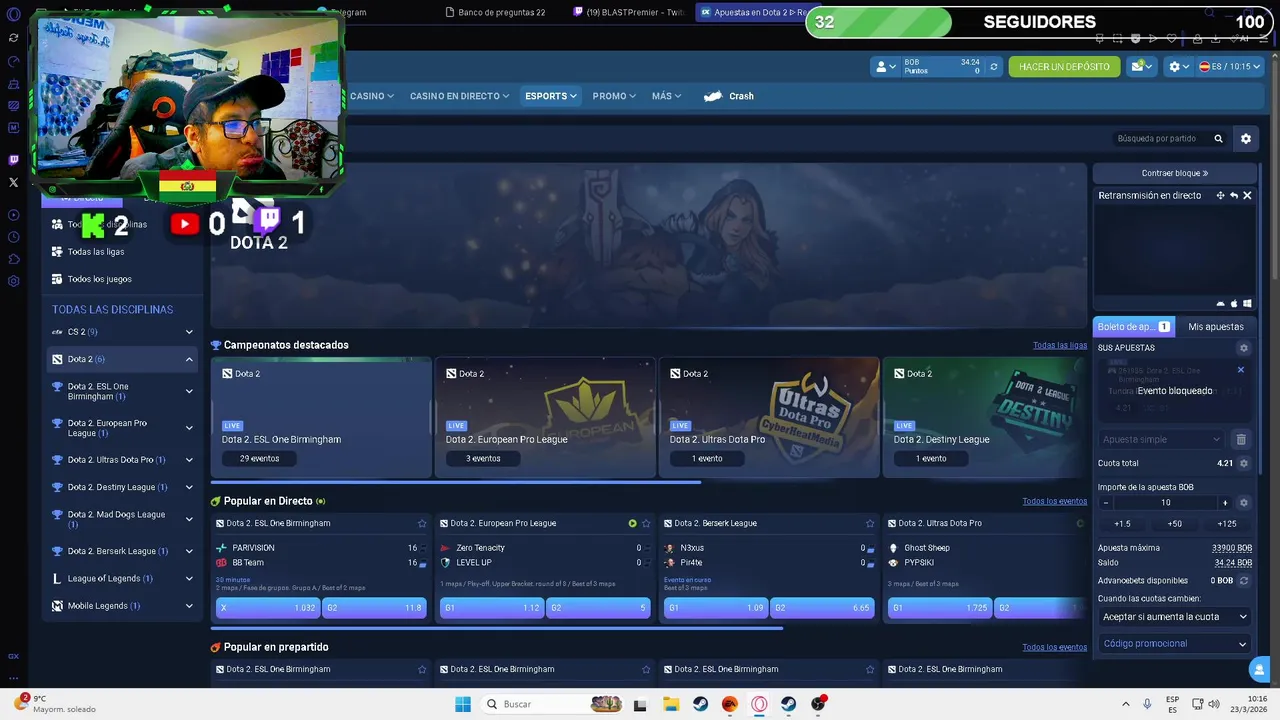Switch to the Mis apuestas tab
Viewport: 1280px width, 720px height.
(x=1216, y=327)
